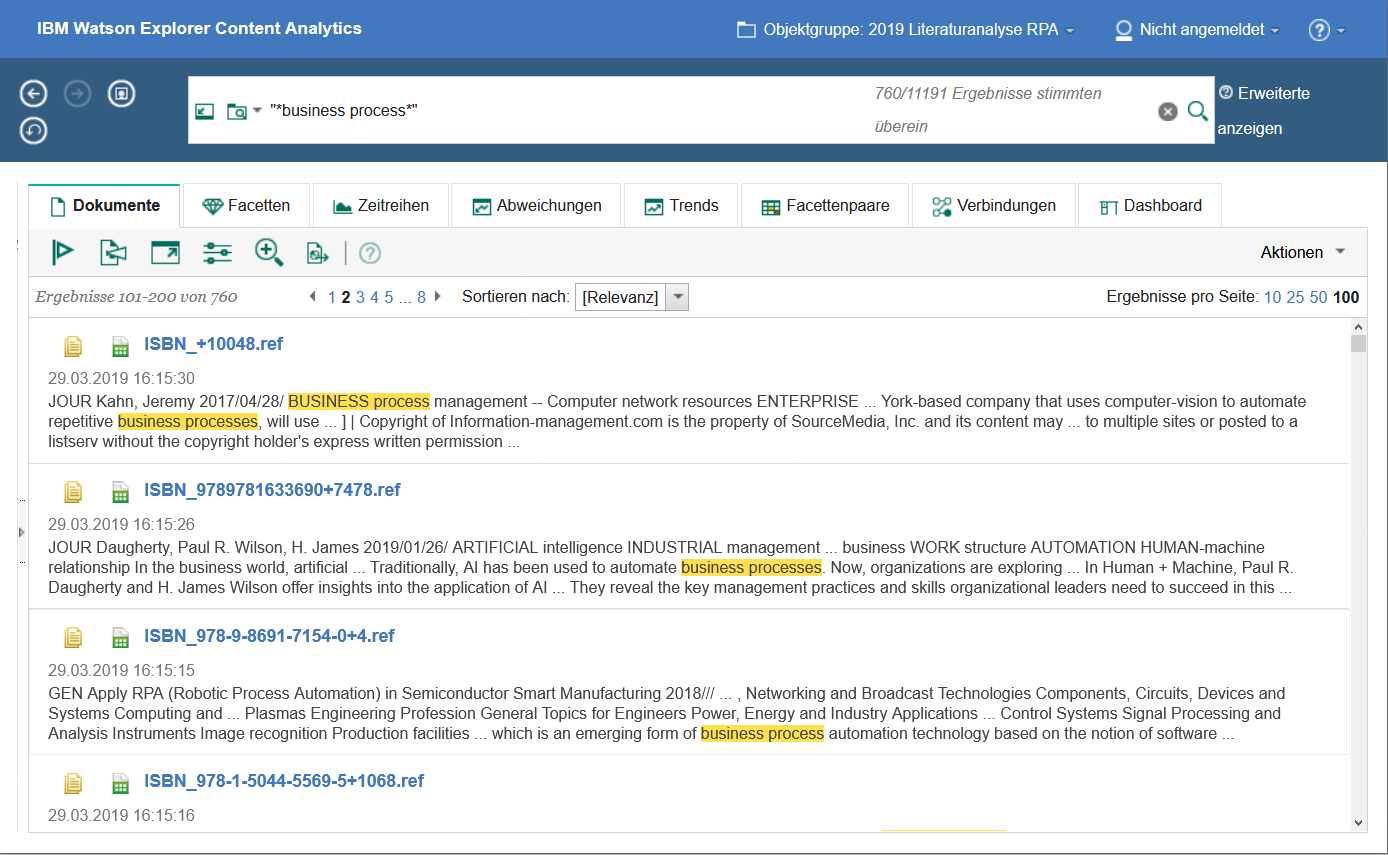Screen dimensions: 1388x855
Task: Open the Dashboard tab
Action: tap(1150, 205)
